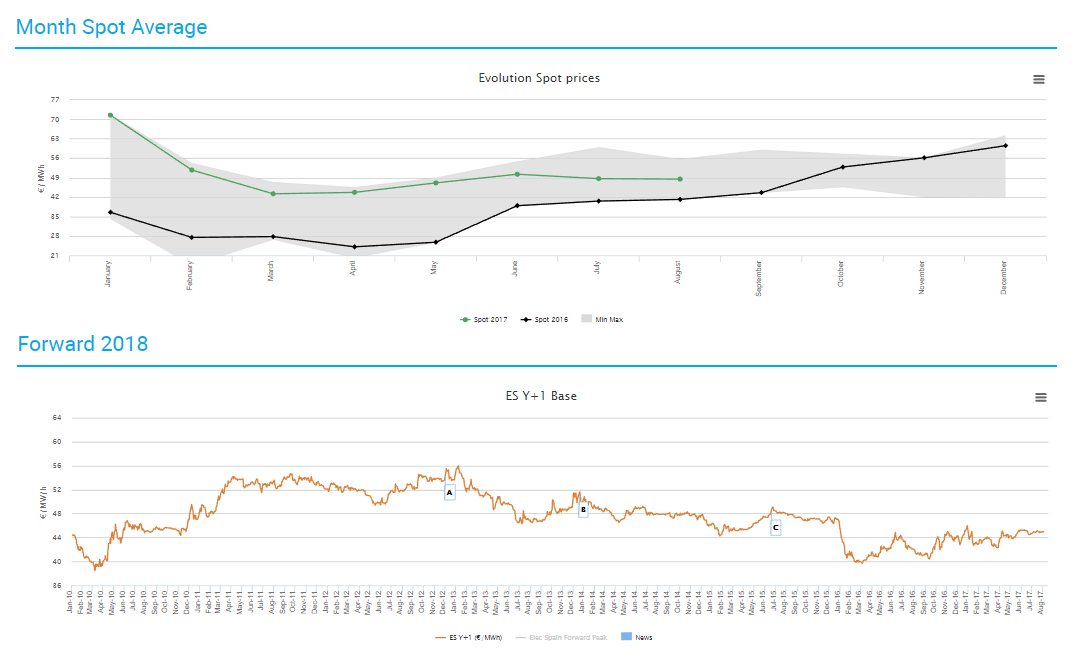Toggle Min Max range in legend
The height and width of the screenshot is (663, 1074).
click(609, 319)
